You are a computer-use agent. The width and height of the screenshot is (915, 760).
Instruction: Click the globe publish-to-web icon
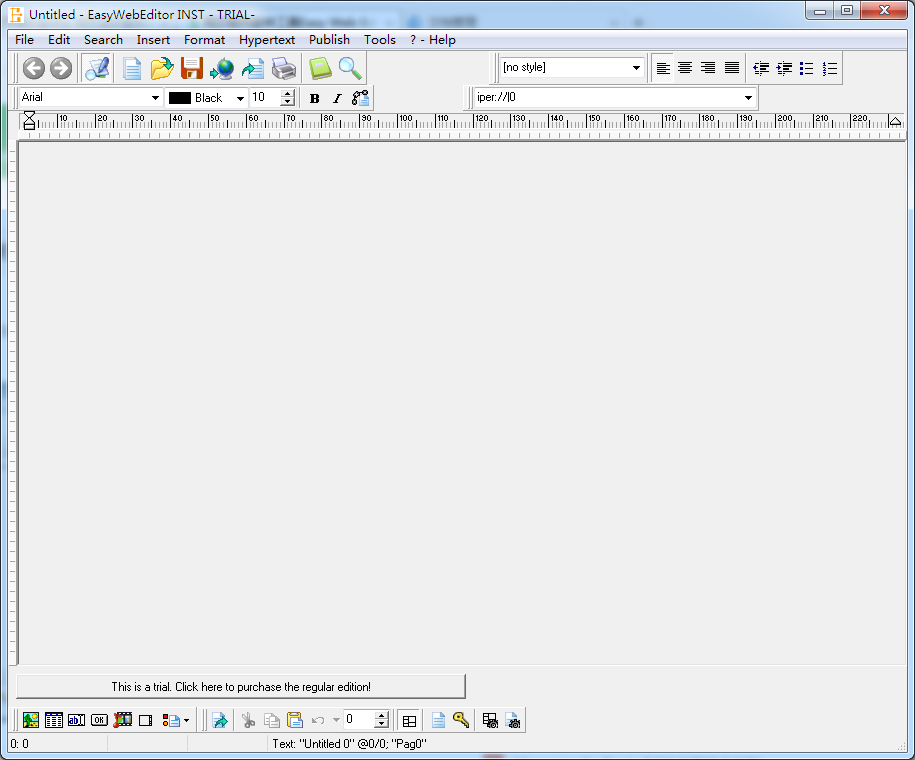click(222, 69)
